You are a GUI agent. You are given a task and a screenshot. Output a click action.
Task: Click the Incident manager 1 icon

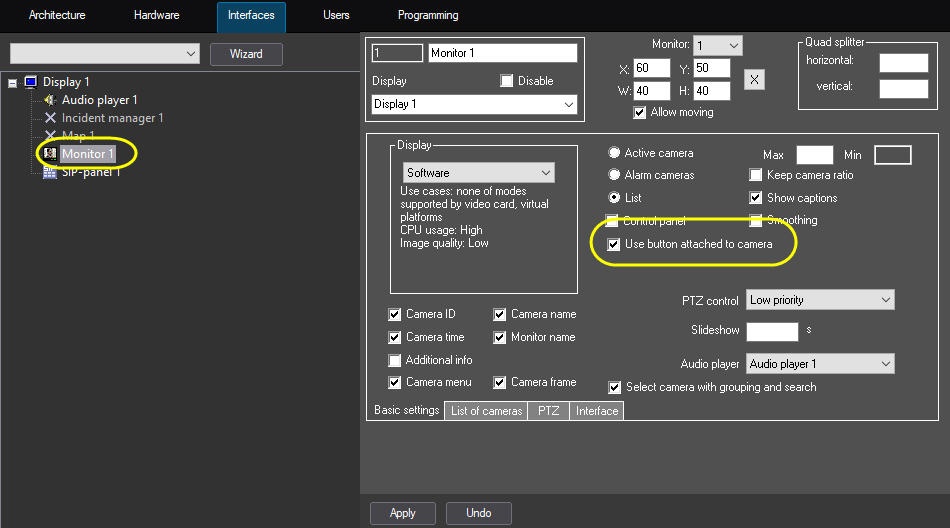point(50,118)
